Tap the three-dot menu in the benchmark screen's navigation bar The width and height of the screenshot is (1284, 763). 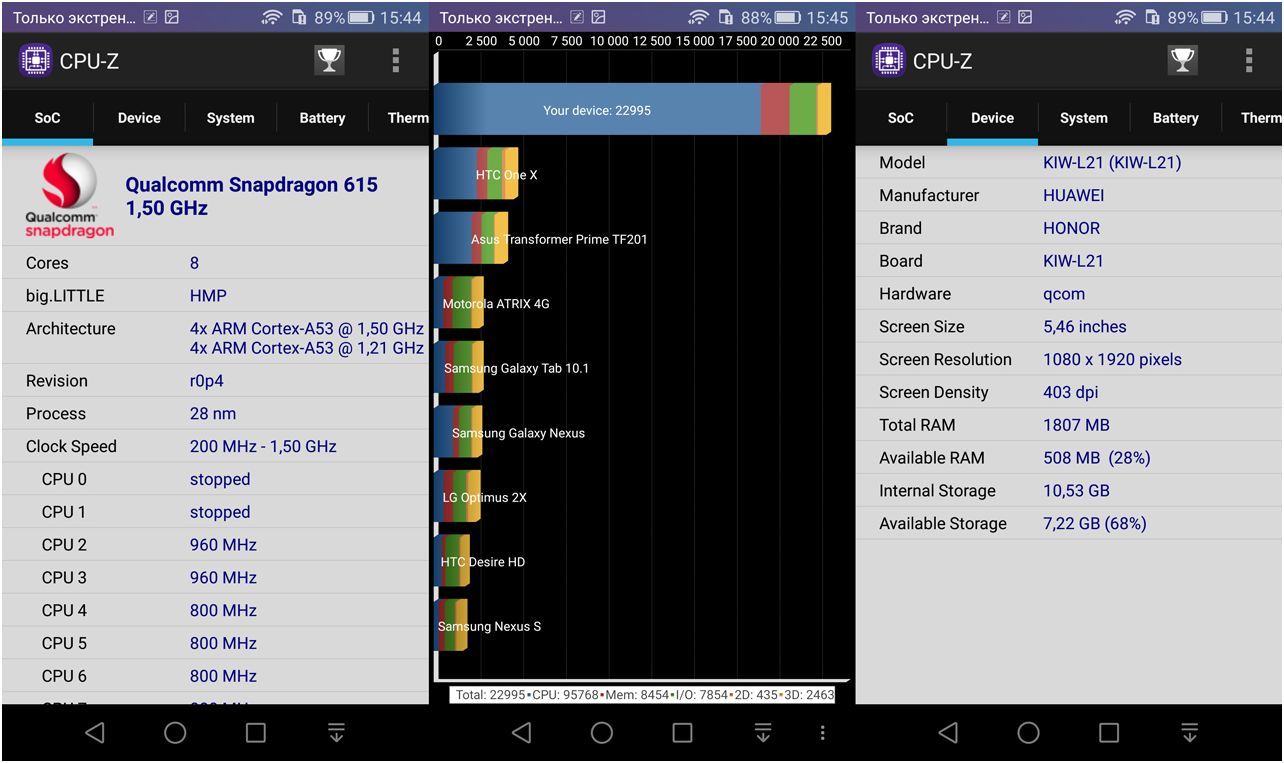822,733
